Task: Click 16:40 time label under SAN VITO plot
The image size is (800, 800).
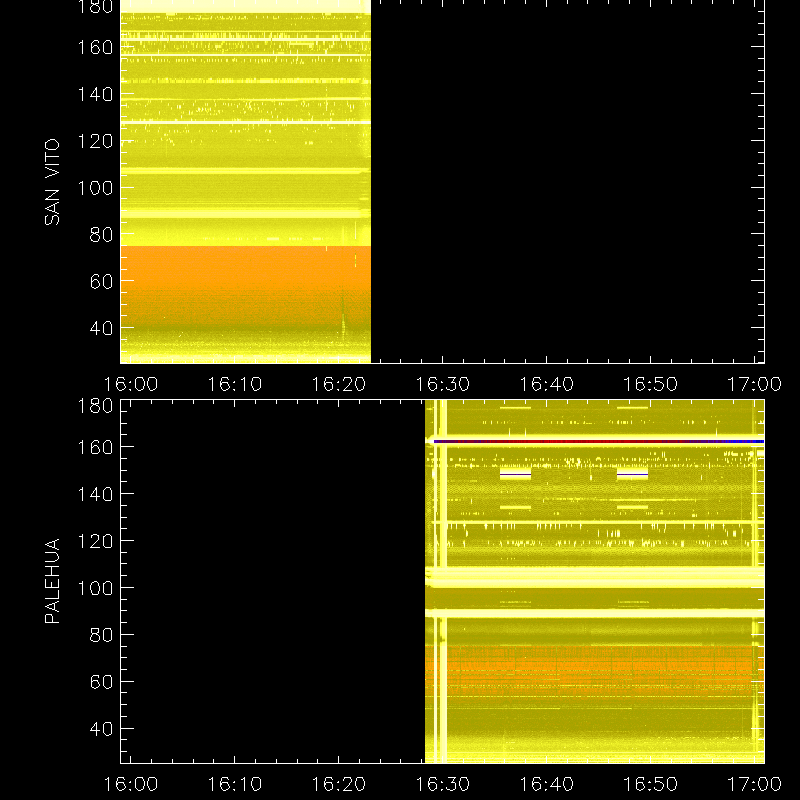Action: 546,384
